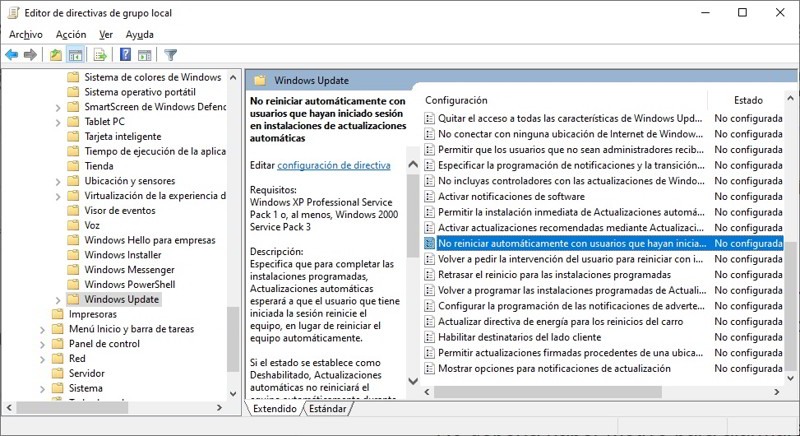
Task: Expand the Red folder node
Action: click(41, 359)
